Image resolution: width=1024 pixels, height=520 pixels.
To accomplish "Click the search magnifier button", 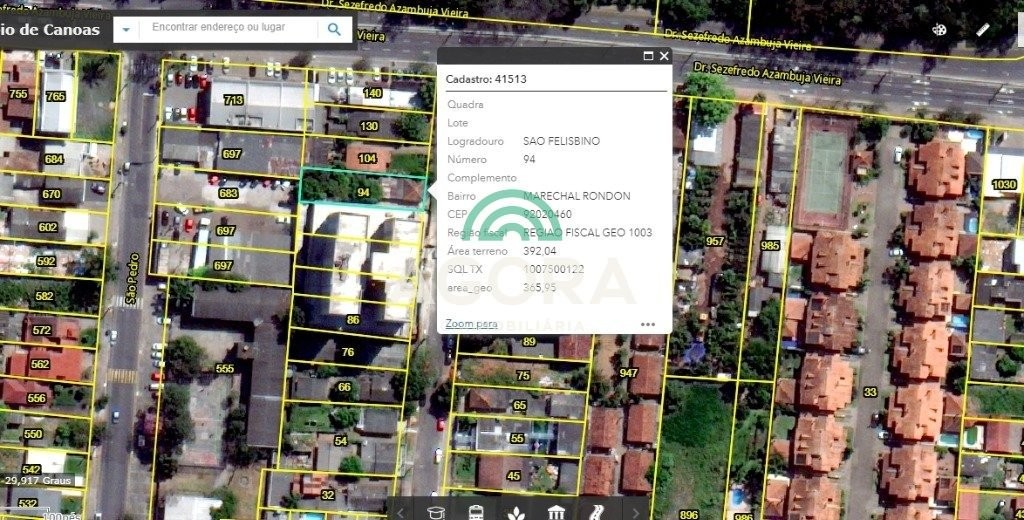I will point(334,30).
